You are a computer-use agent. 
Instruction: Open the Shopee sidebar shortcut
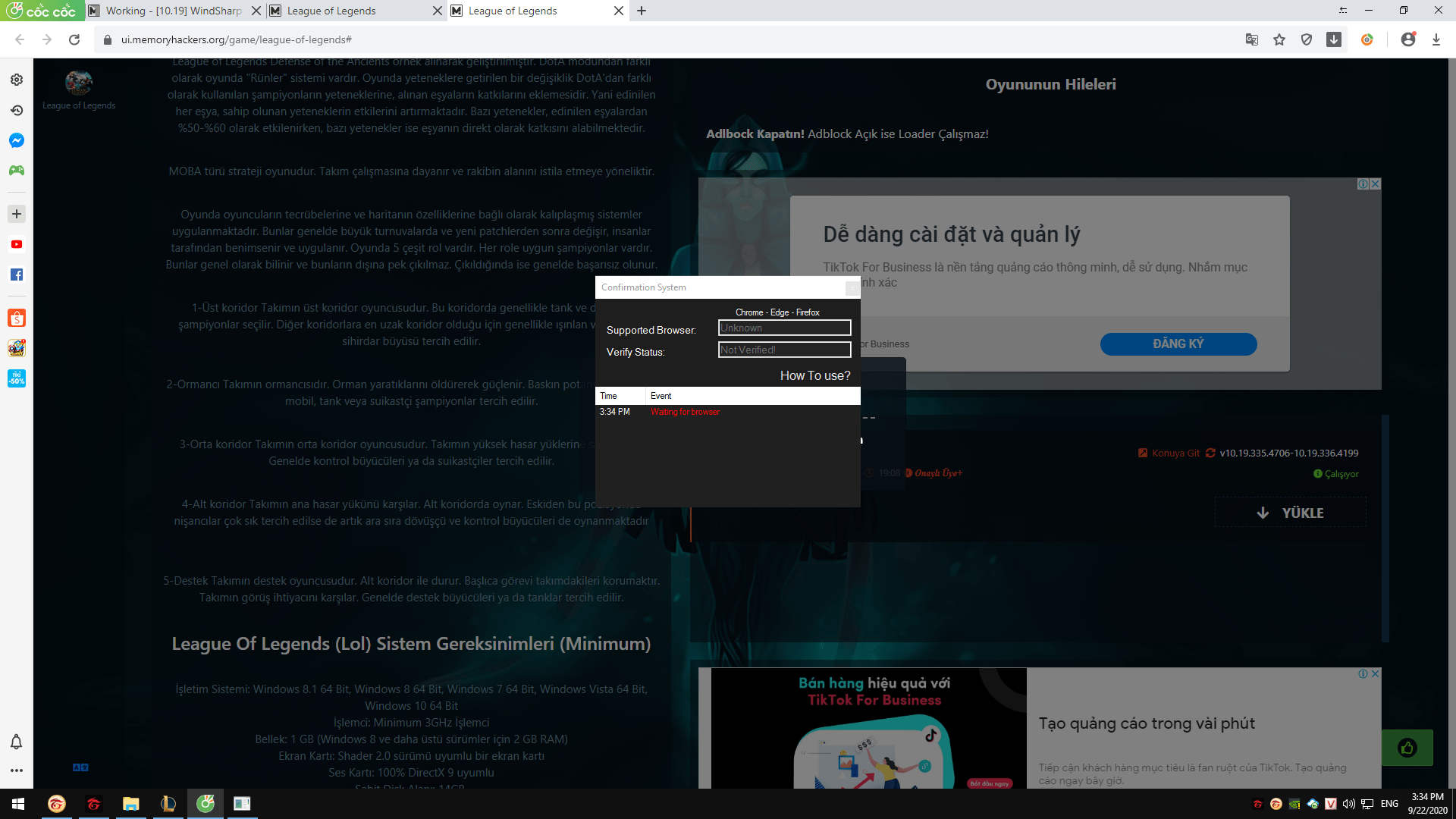click(17, 318)
